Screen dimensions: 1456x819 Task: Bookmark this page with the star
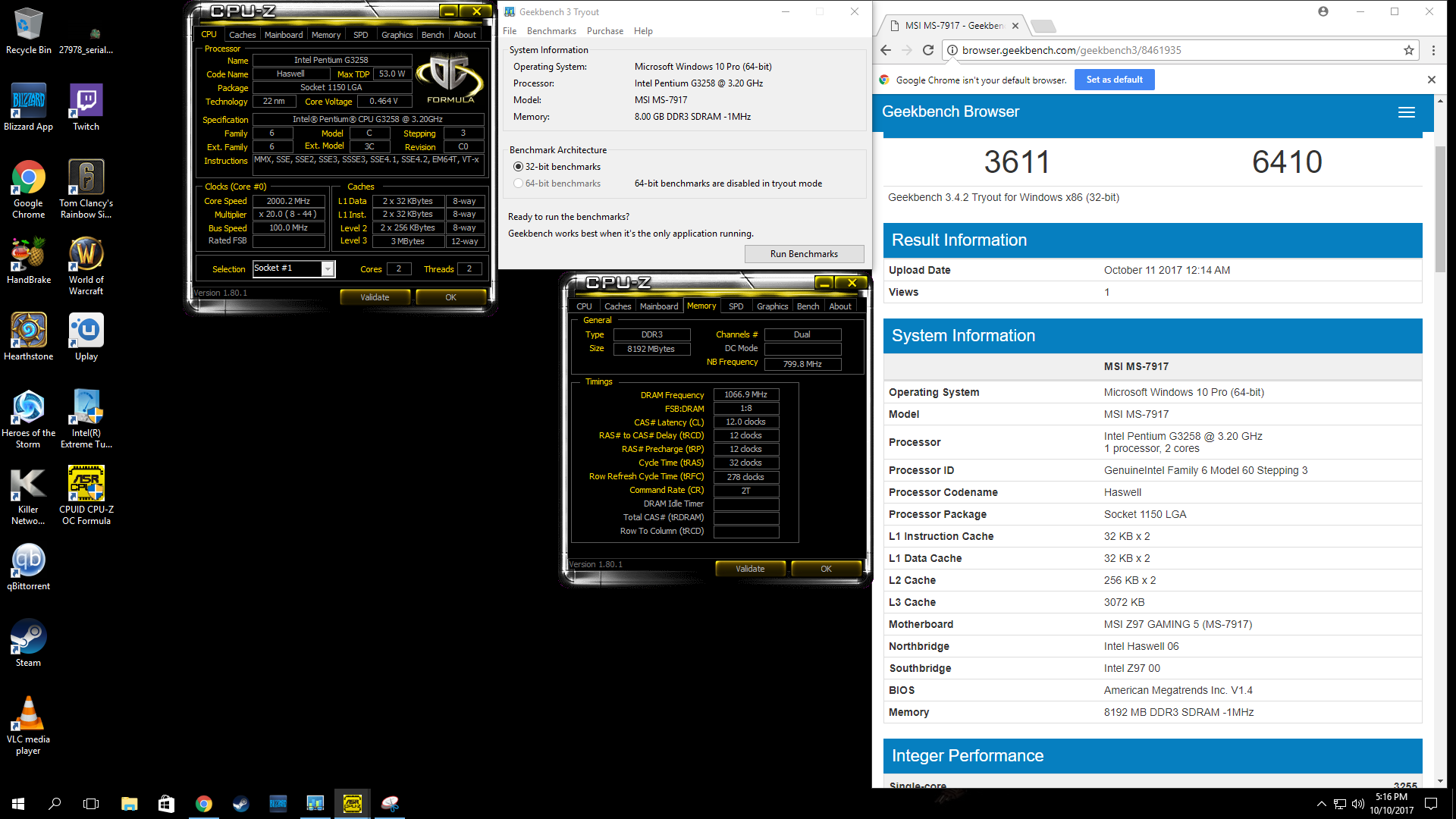click(x=1408, y=50)
